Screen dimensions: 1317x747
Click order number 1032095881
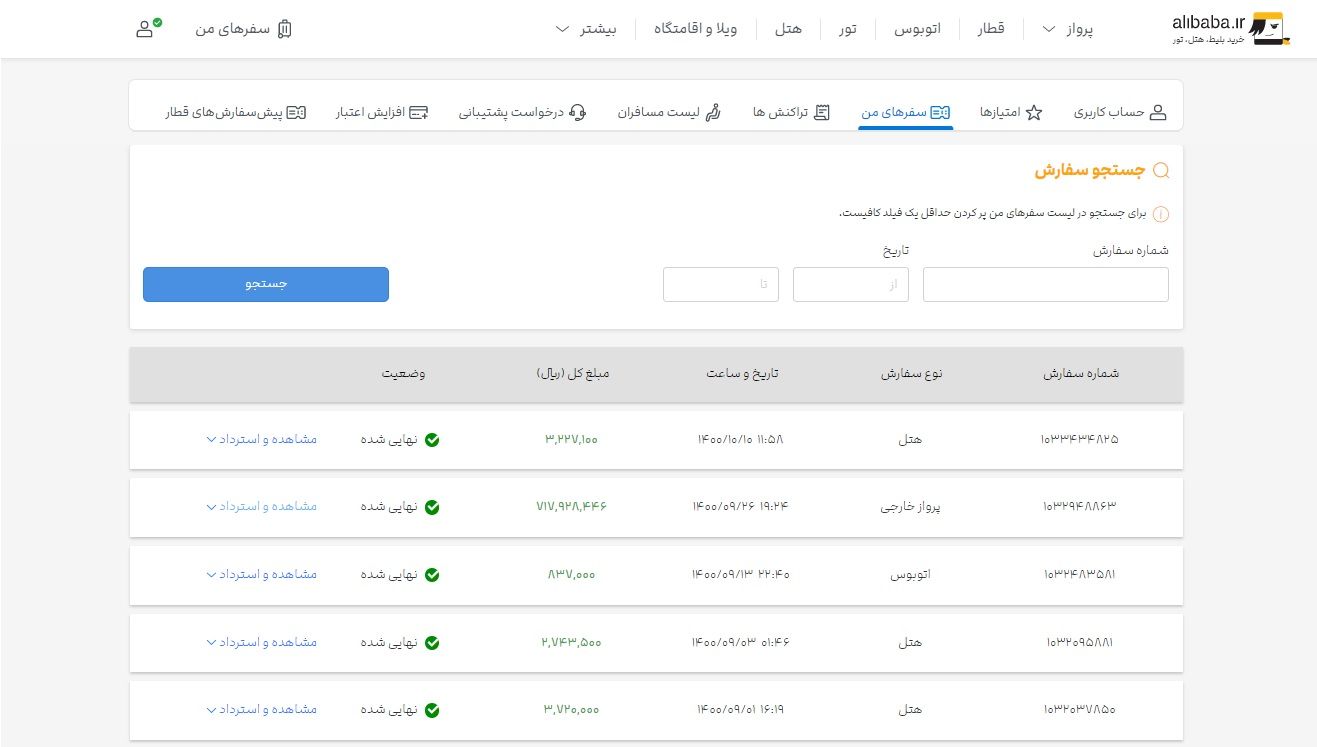(x=1080, y=642)
